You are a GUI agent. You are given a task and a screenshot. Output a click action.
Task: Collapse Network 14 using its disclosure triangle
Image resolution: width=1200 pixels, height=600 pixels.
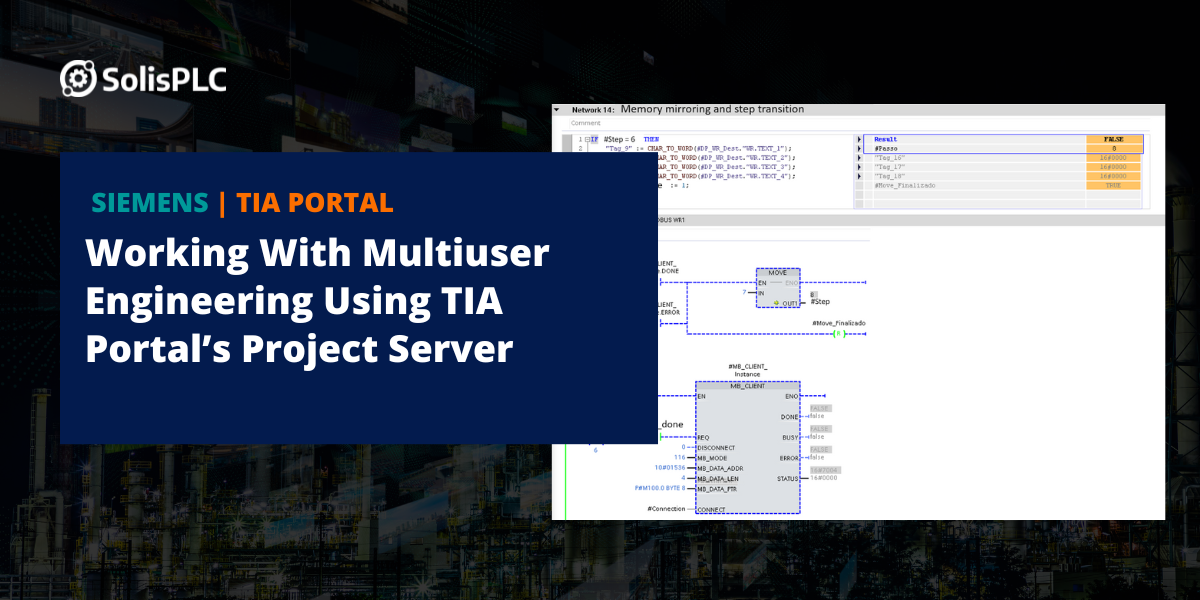[557, 108]
